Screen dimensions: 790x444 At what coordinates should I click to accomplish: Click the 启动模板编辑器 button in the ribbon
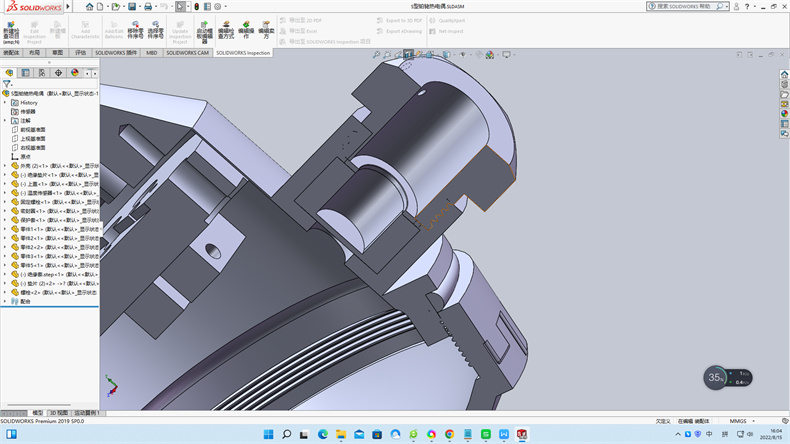[204, 30]
